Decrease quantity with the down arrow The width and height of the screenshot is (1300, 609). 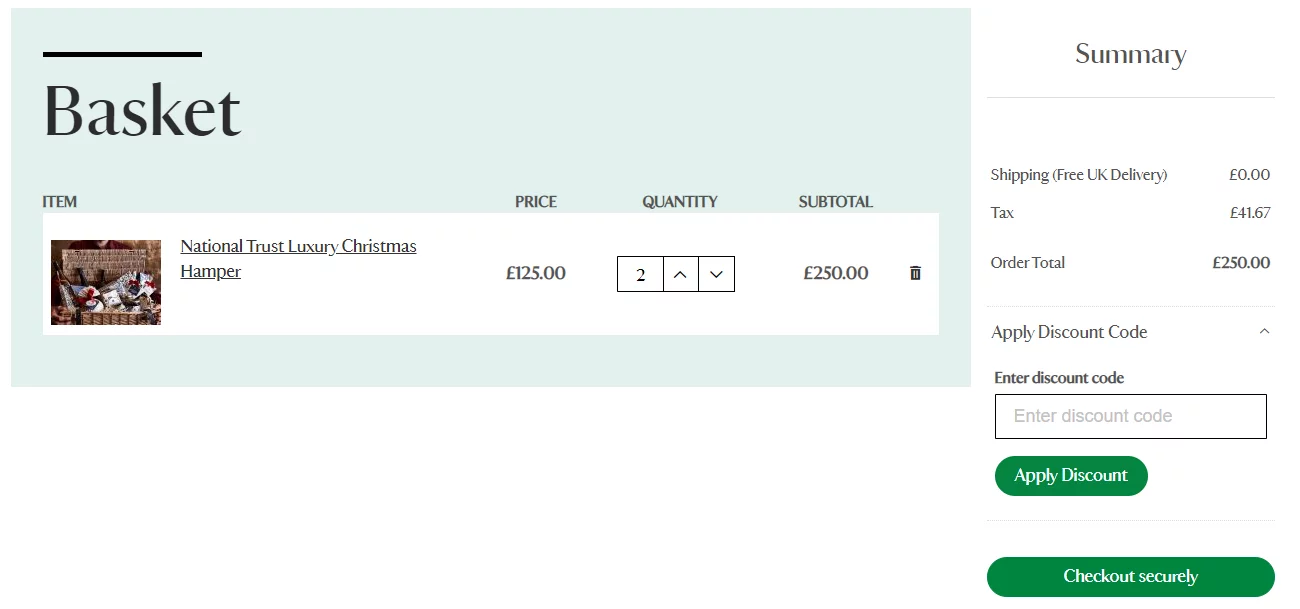coord(716,274)
